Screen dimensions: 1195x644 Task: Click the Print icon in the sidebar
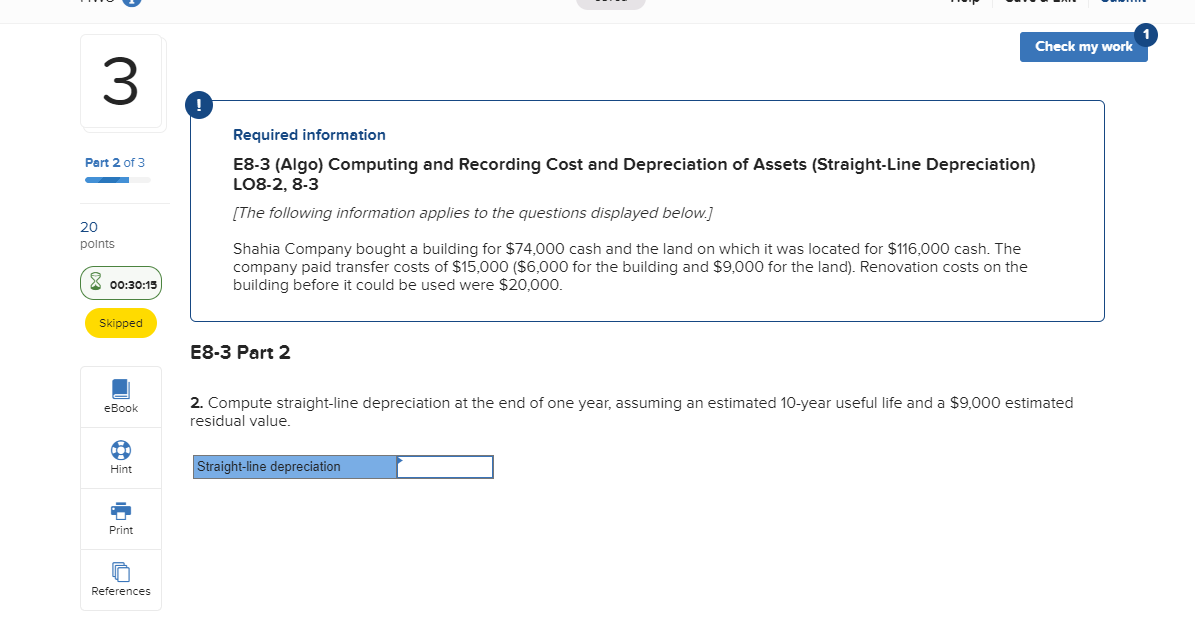(120, 519)
